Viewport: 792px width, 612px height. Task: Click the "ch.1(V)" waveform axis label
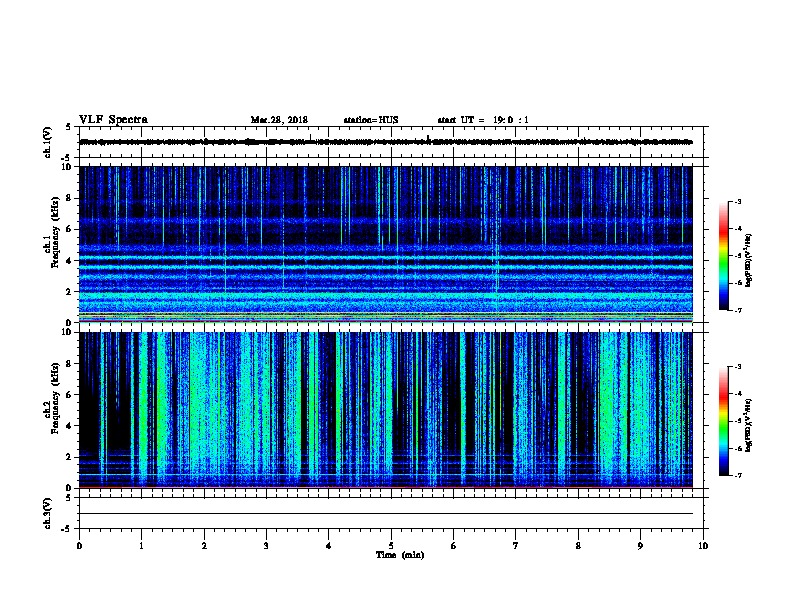[x=47, y=142]
